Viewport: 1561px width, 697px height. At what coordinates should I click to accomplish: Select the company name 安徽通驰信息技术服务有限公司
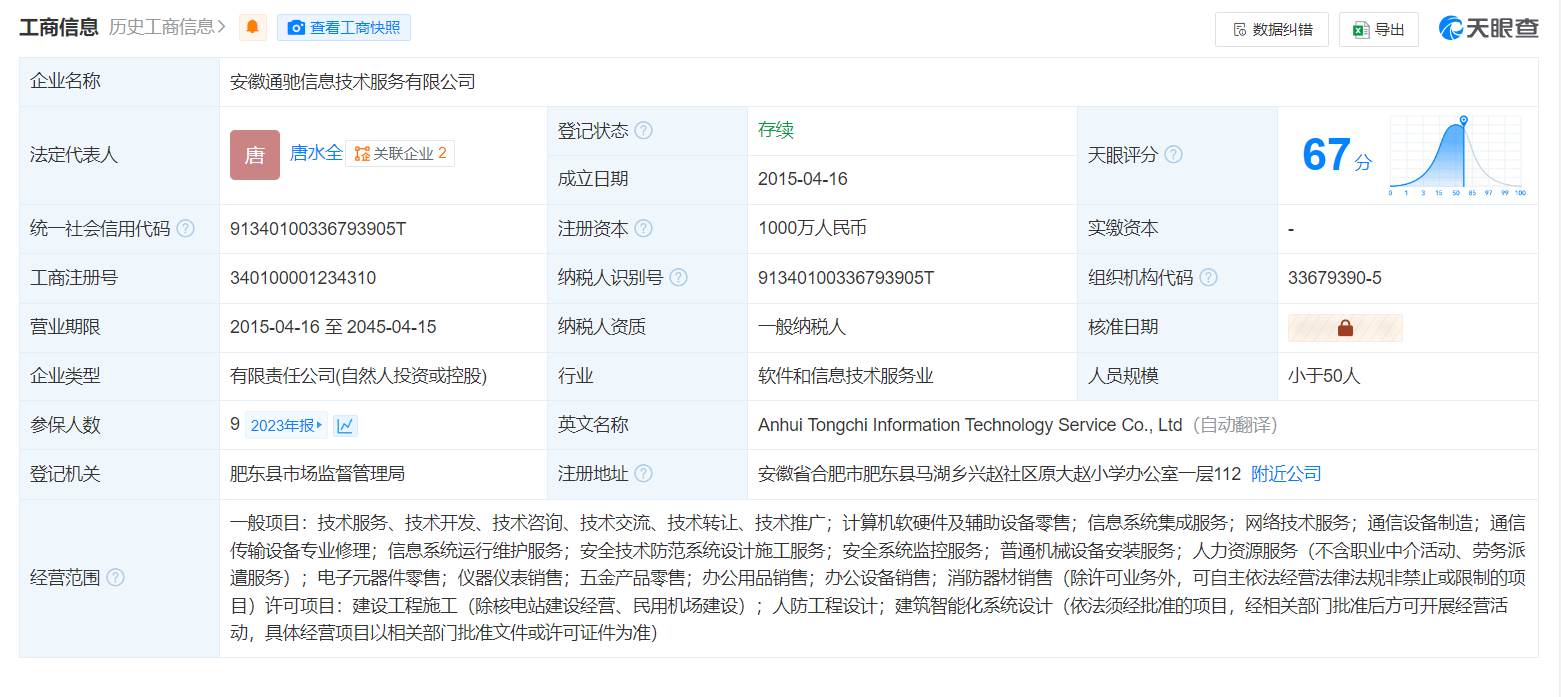click(x=353, y=82)
